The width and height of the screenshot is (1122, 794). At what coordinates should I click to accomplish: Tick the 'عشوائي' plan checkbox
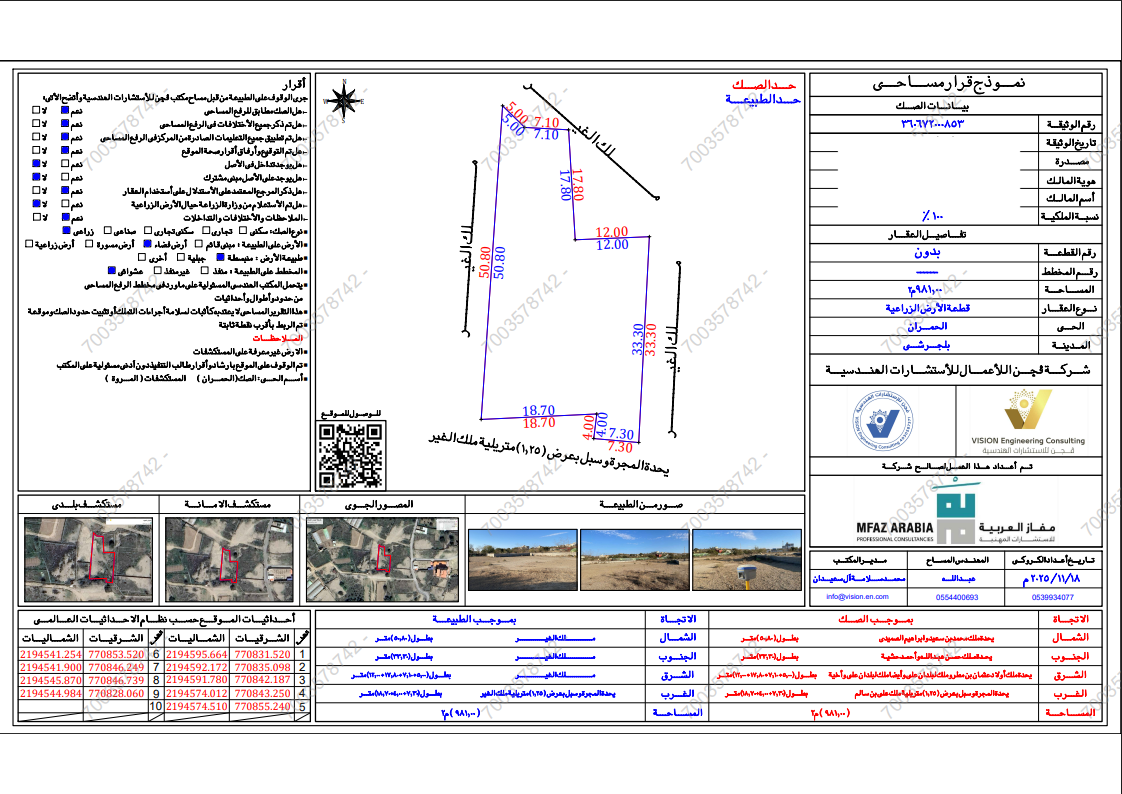112,271
